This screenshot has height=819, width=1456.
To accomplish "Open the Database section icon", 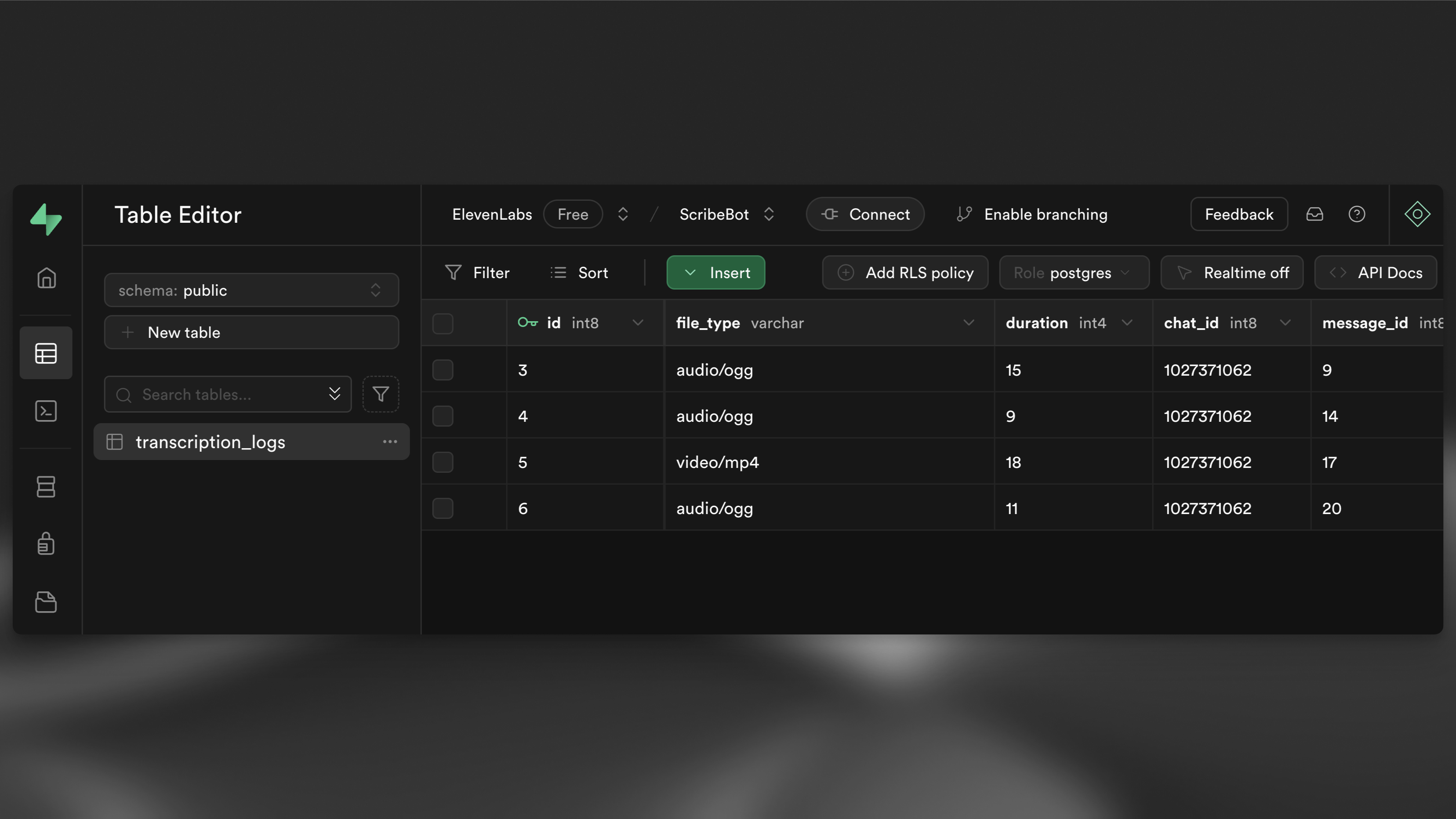I will 46,487.
